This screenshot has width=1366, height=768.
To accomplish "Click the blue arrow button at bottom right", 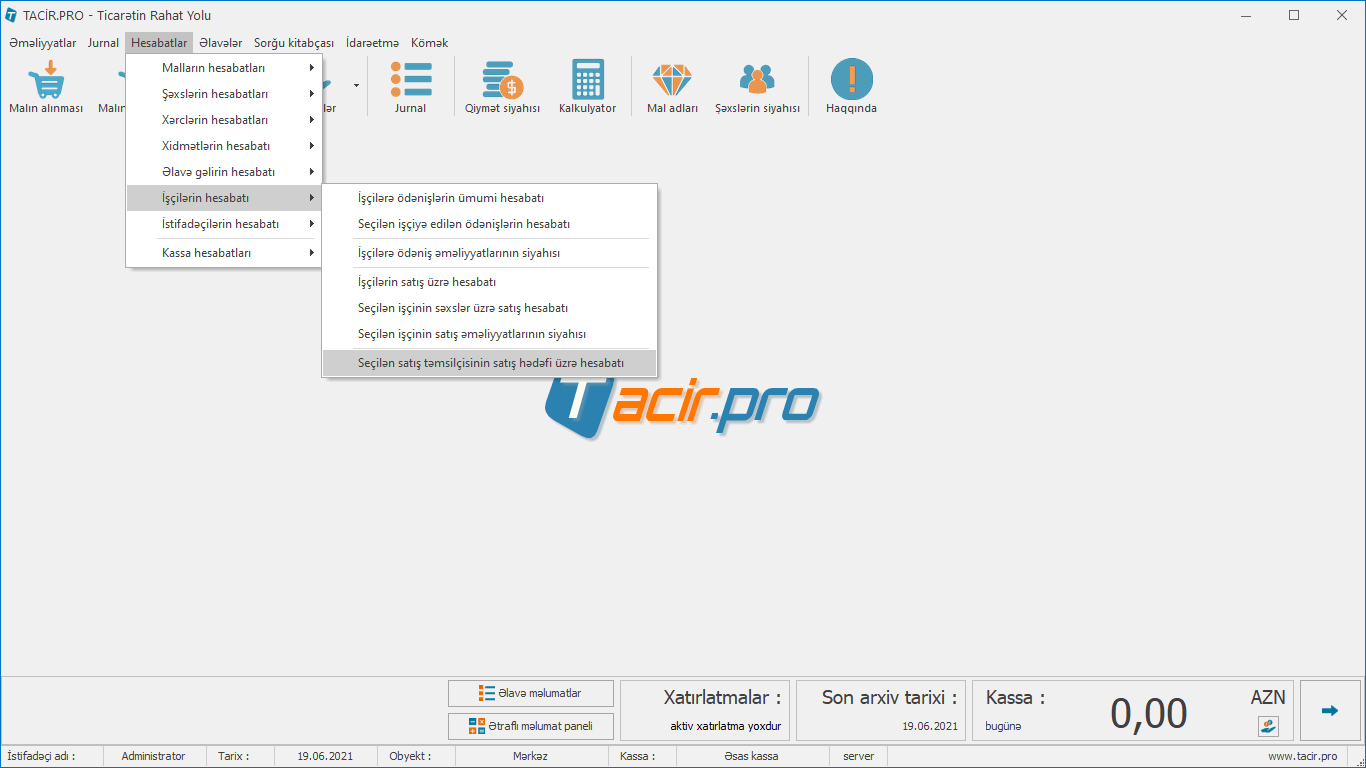I will pyautogui.click(x=1330, y=711).
